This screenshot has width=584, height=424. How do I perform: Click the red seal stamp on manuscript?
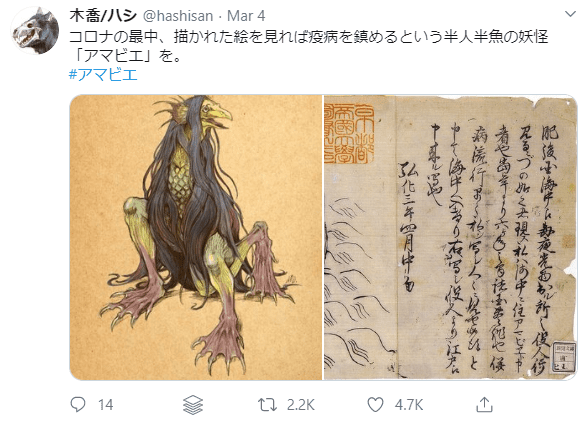[x=349, y=133]
